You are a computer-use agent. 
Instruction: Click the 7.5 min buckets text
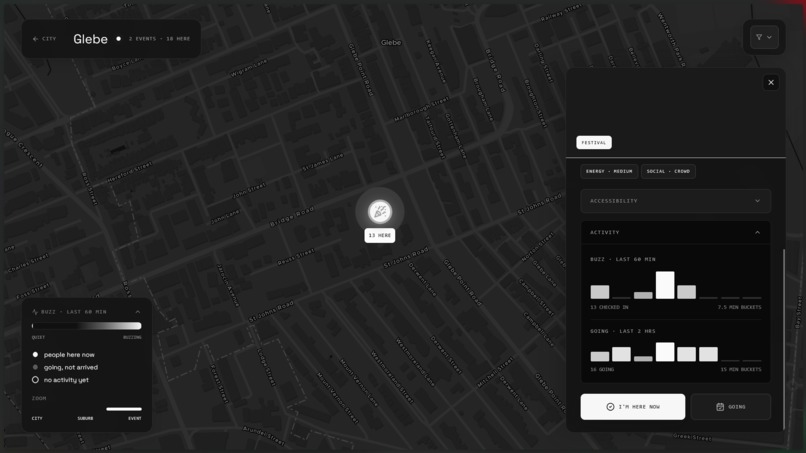point(740,307)
